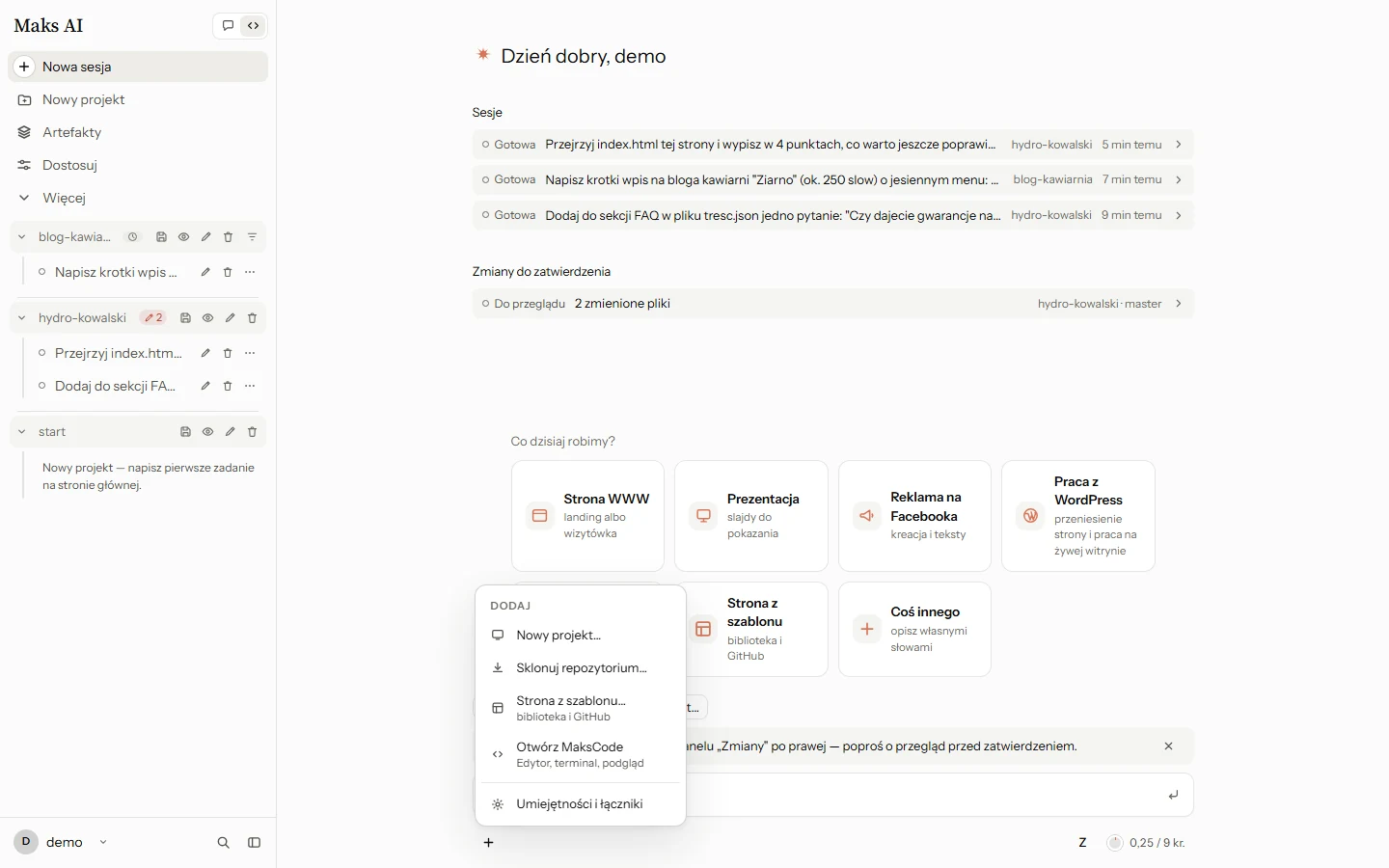Expand the Więcej section in sidebar
Viewport: 1389px width, 868px height.
coord(138,198)
